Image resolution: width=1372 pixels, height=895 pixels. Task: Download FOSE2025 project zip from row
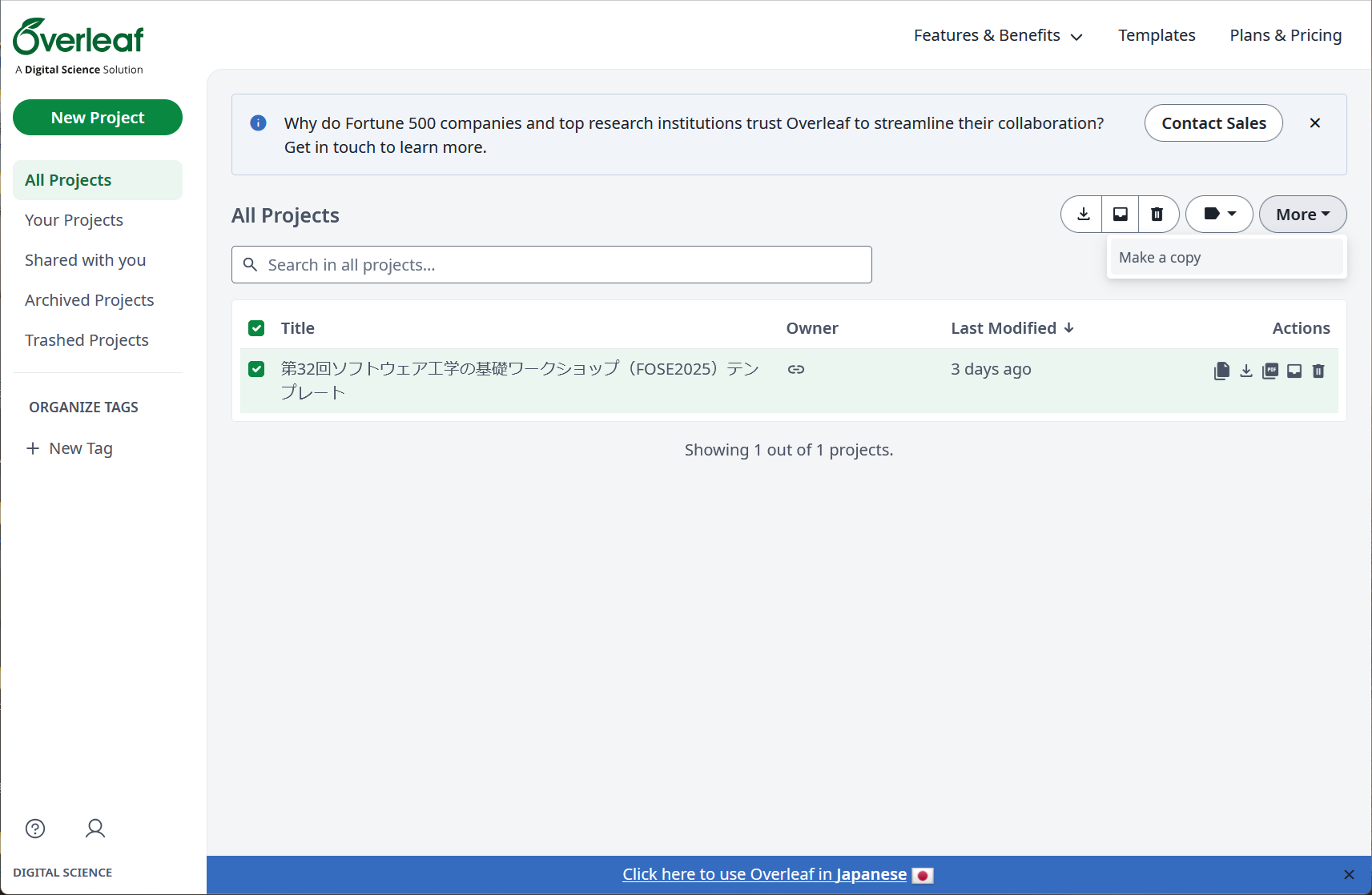click(x=1246, y=371)
